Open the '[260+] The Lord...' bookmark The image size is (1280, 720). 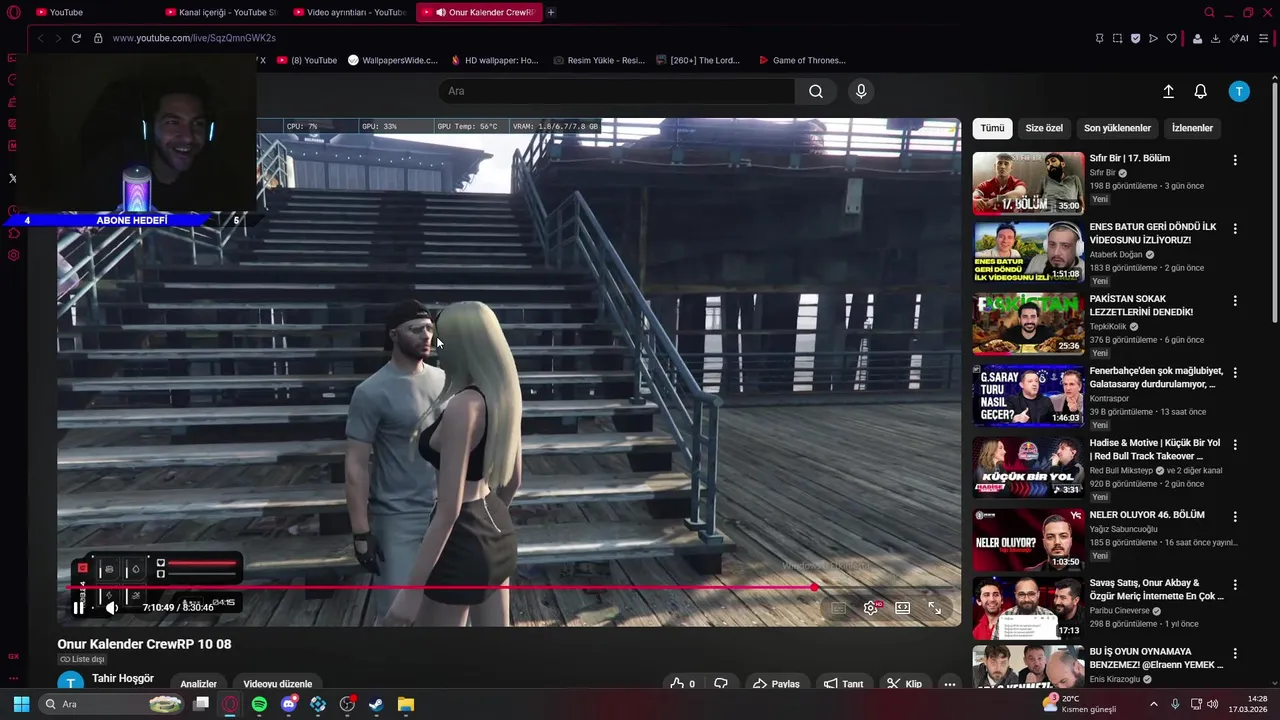(x=697, y=60)
